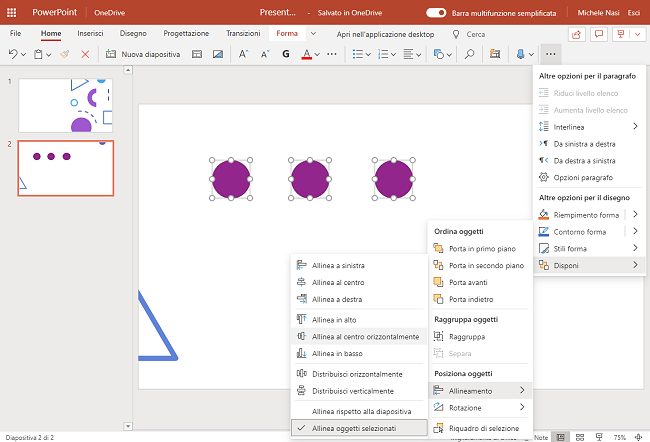Switch to the Inserisci ribbon tab
650x442 pixels.
coord(90,33)
